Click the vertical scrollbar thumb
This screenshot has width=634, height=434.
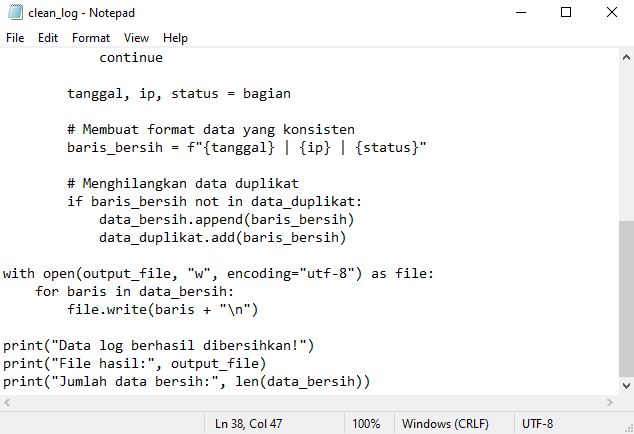click(x=626, y=299)
